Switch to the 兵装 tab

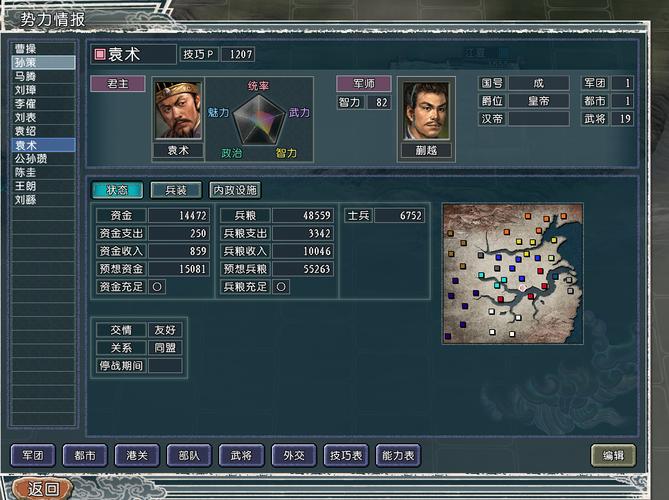(x=176, y=190)
